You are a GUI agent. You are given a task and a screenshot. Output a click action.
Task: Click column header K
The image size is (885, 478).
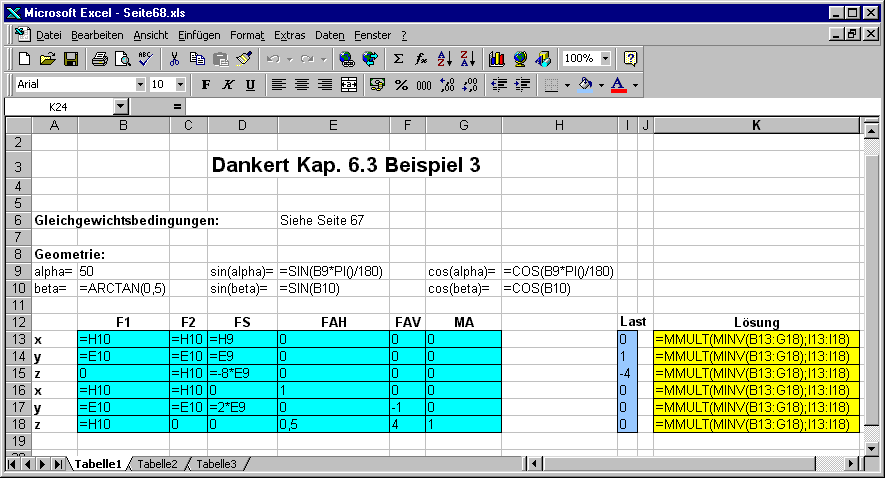(756, 124)
